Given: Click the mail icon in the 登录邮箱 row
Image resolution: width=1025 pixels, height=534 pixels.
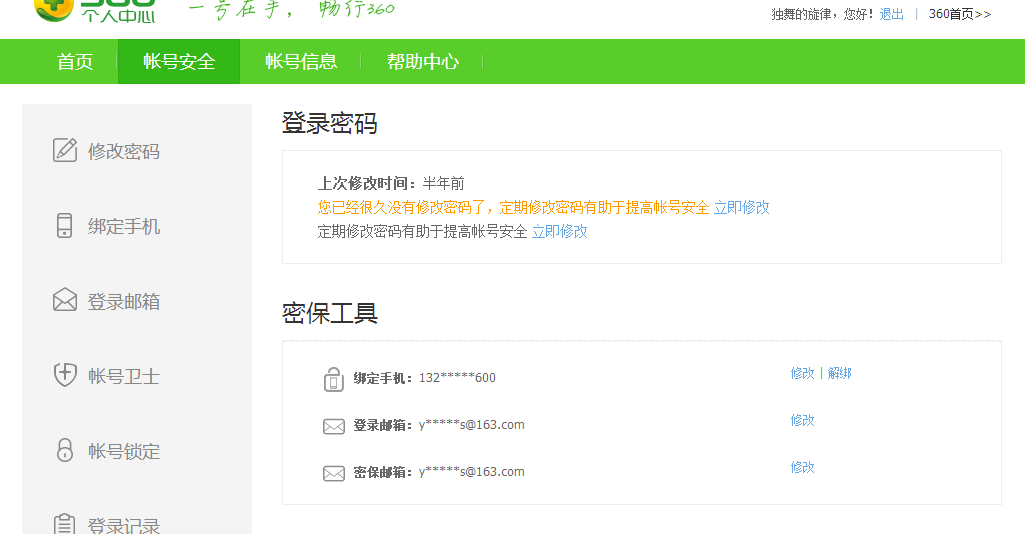Looking at the screenshot, I should pos(333,427).
